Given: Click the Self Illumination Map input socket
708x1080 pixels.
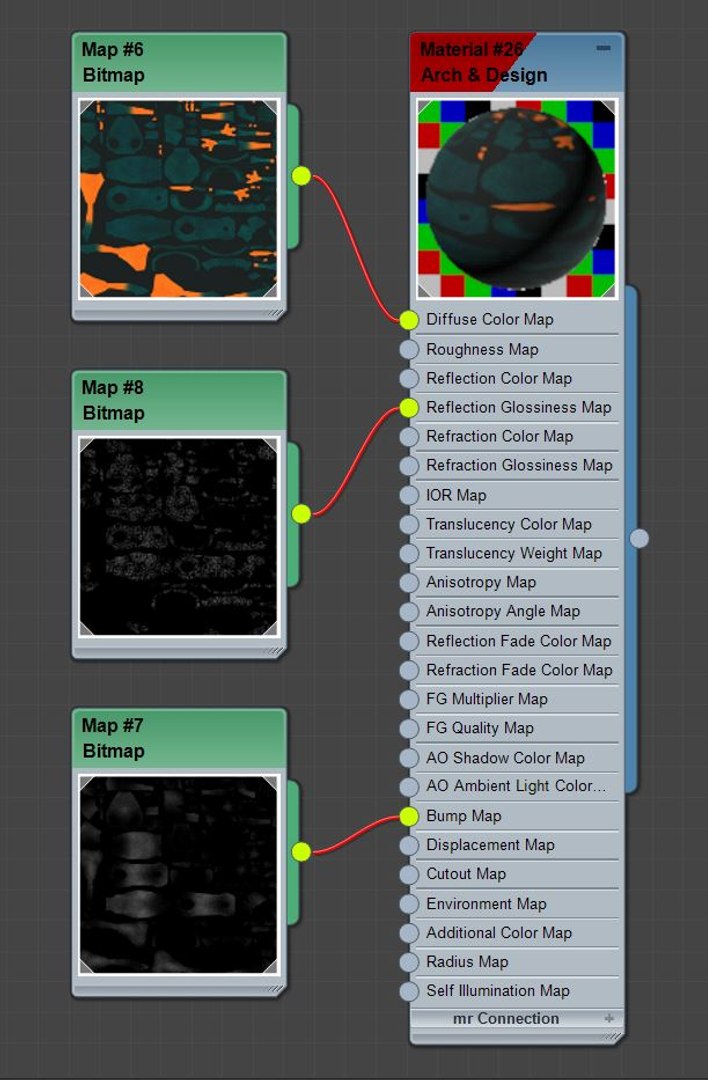Looking at the screenshot, I should [408, 991].
